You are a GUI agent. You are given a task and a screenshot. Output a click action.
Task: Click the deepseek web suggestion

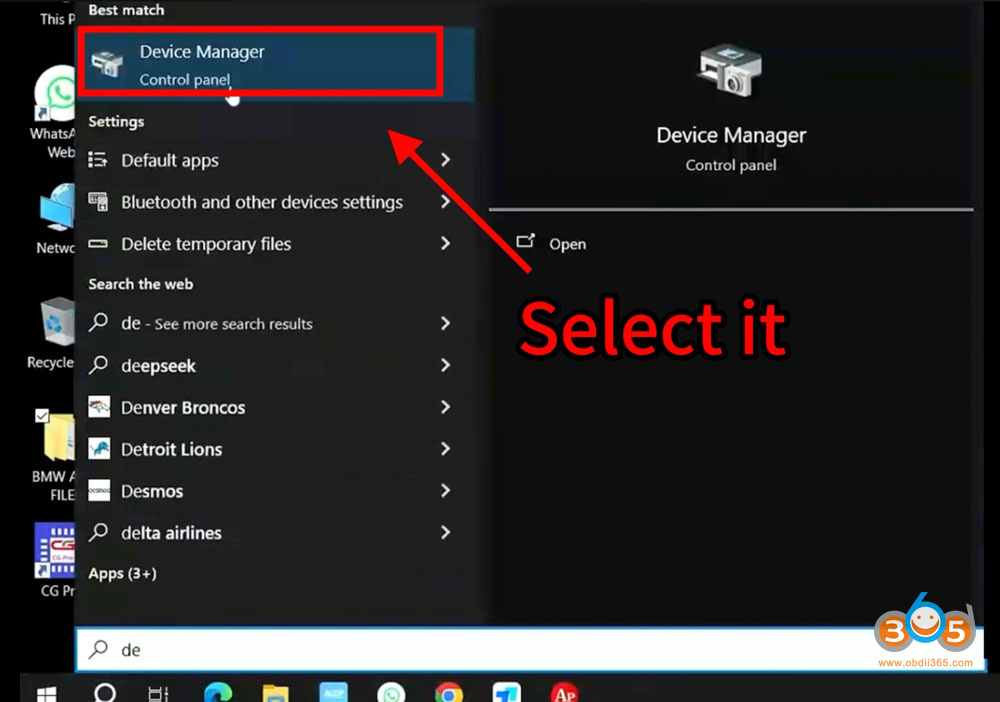click(x=158, y=366)
